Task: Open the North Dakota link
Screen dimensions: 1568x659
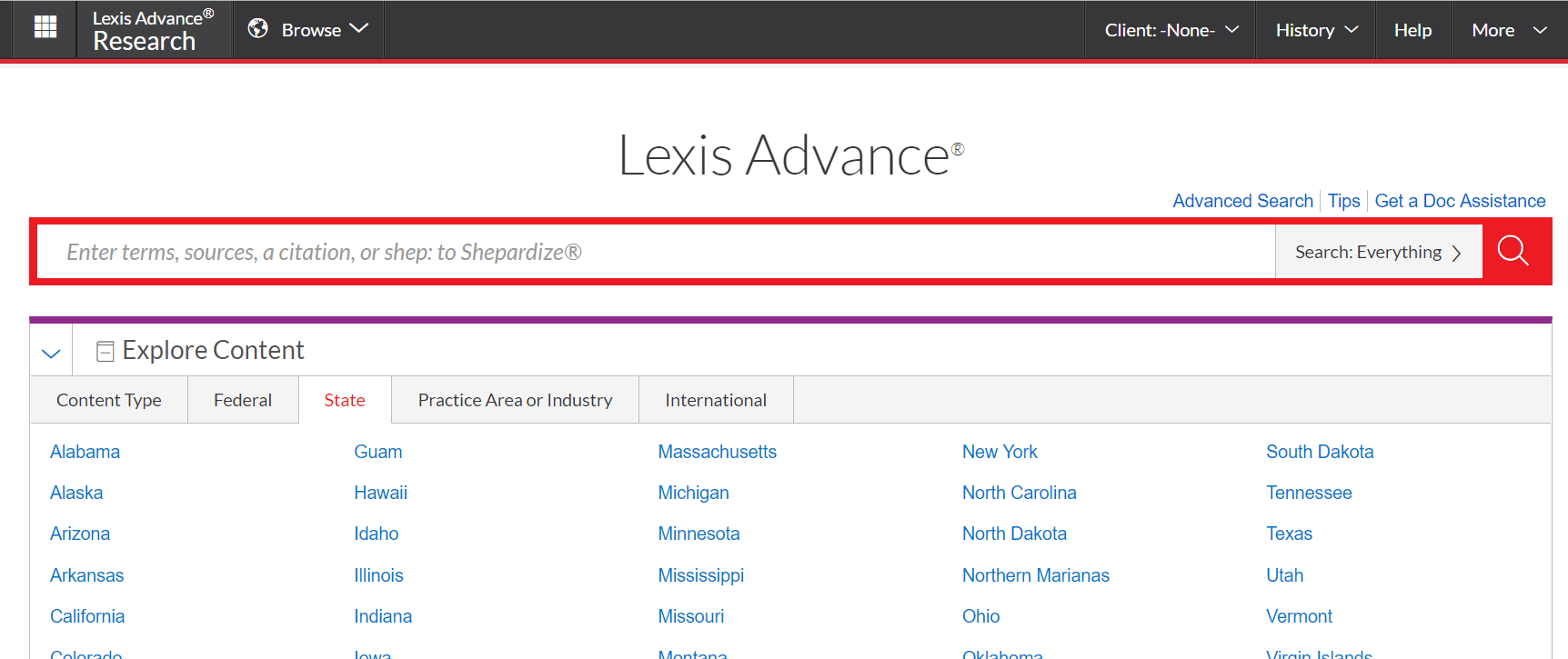Action: (x=1014, y=534)
